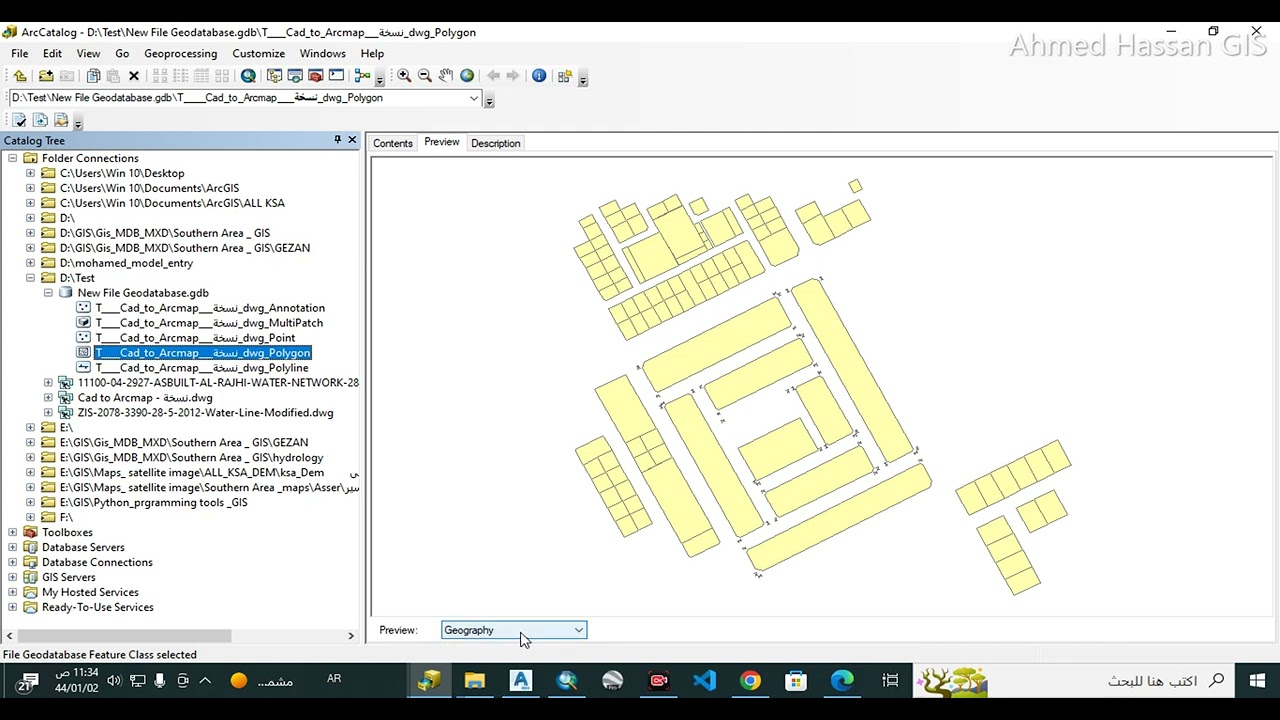Select the dwg_Annotation feature class
Viewport: 1280px width, 720px height.
(210, 308)
